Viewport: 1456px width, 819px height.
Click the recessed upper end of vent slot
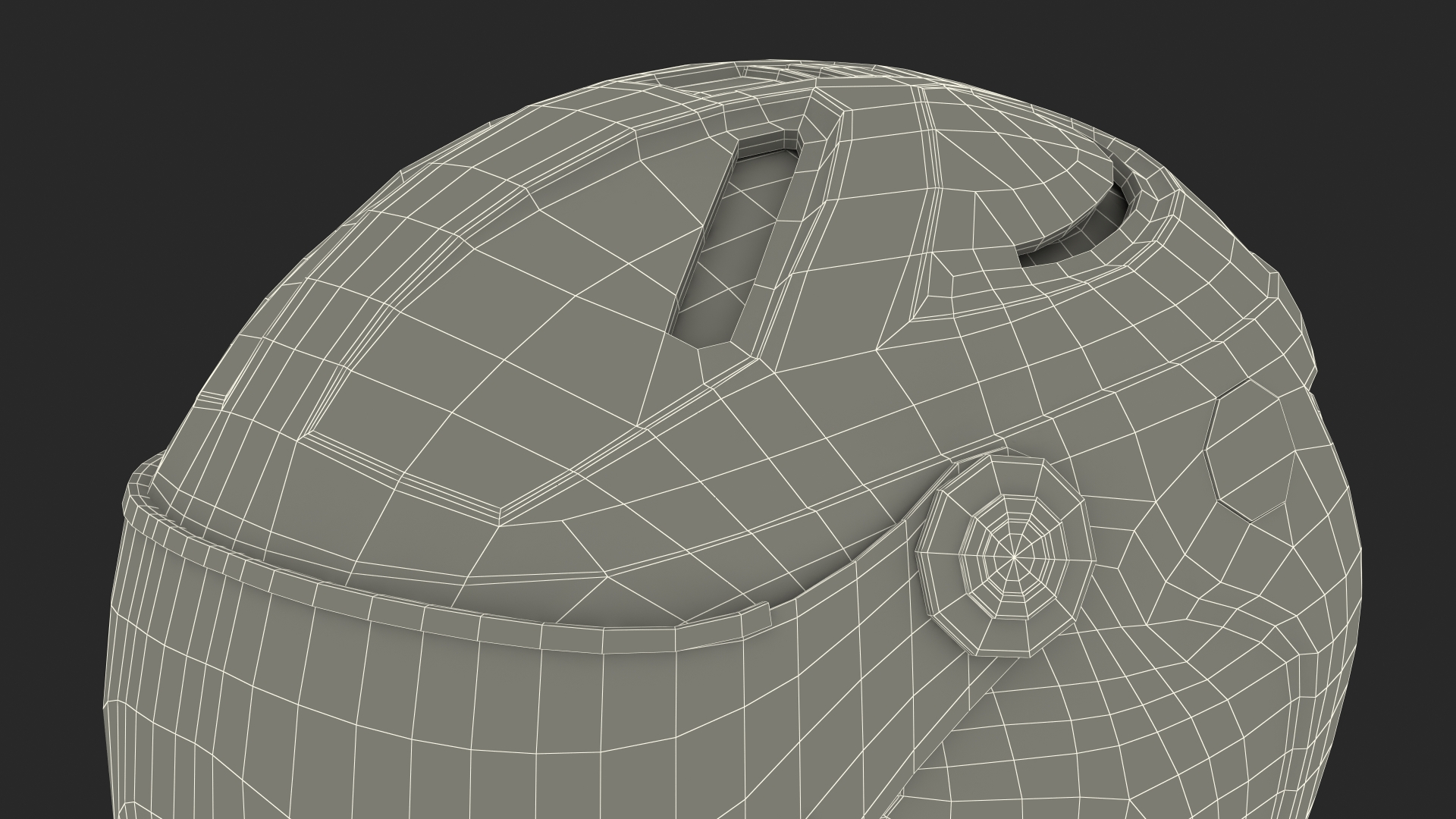coord(766,146)
